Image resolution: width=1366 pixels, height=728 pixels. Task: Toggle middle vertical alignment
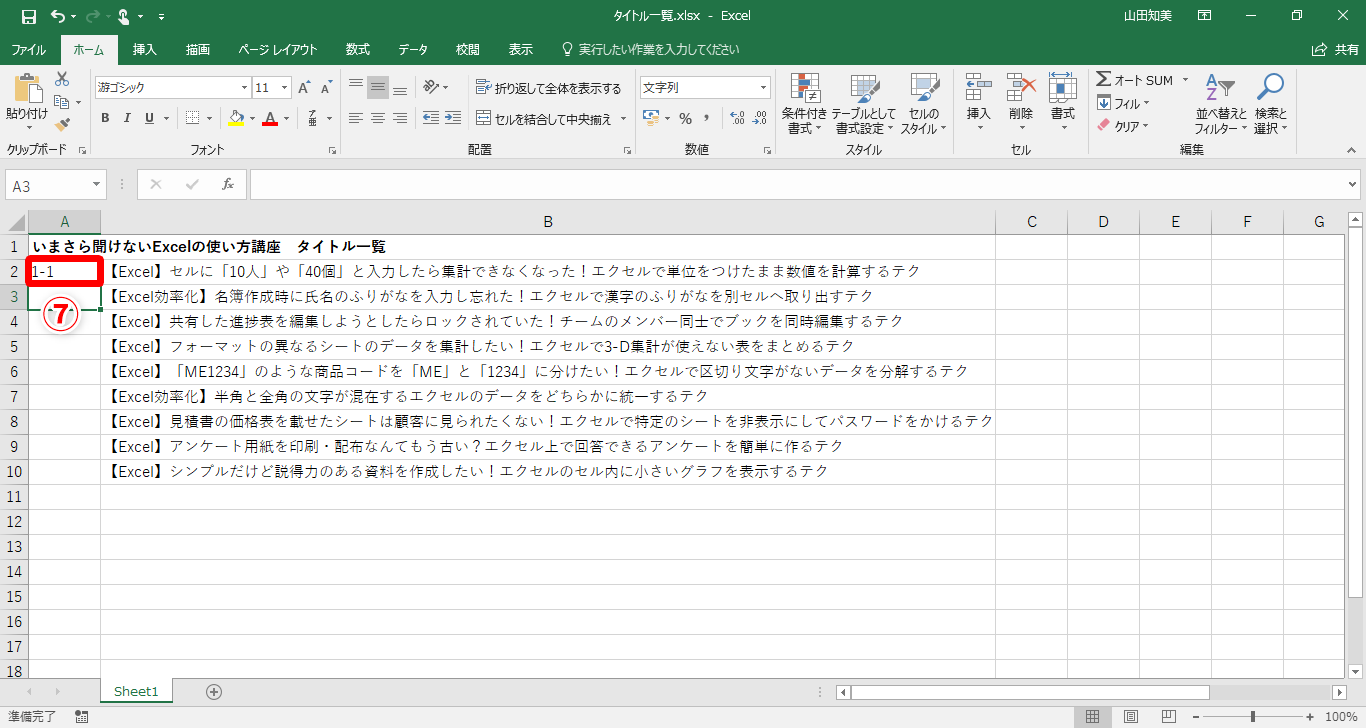point(378,88)
